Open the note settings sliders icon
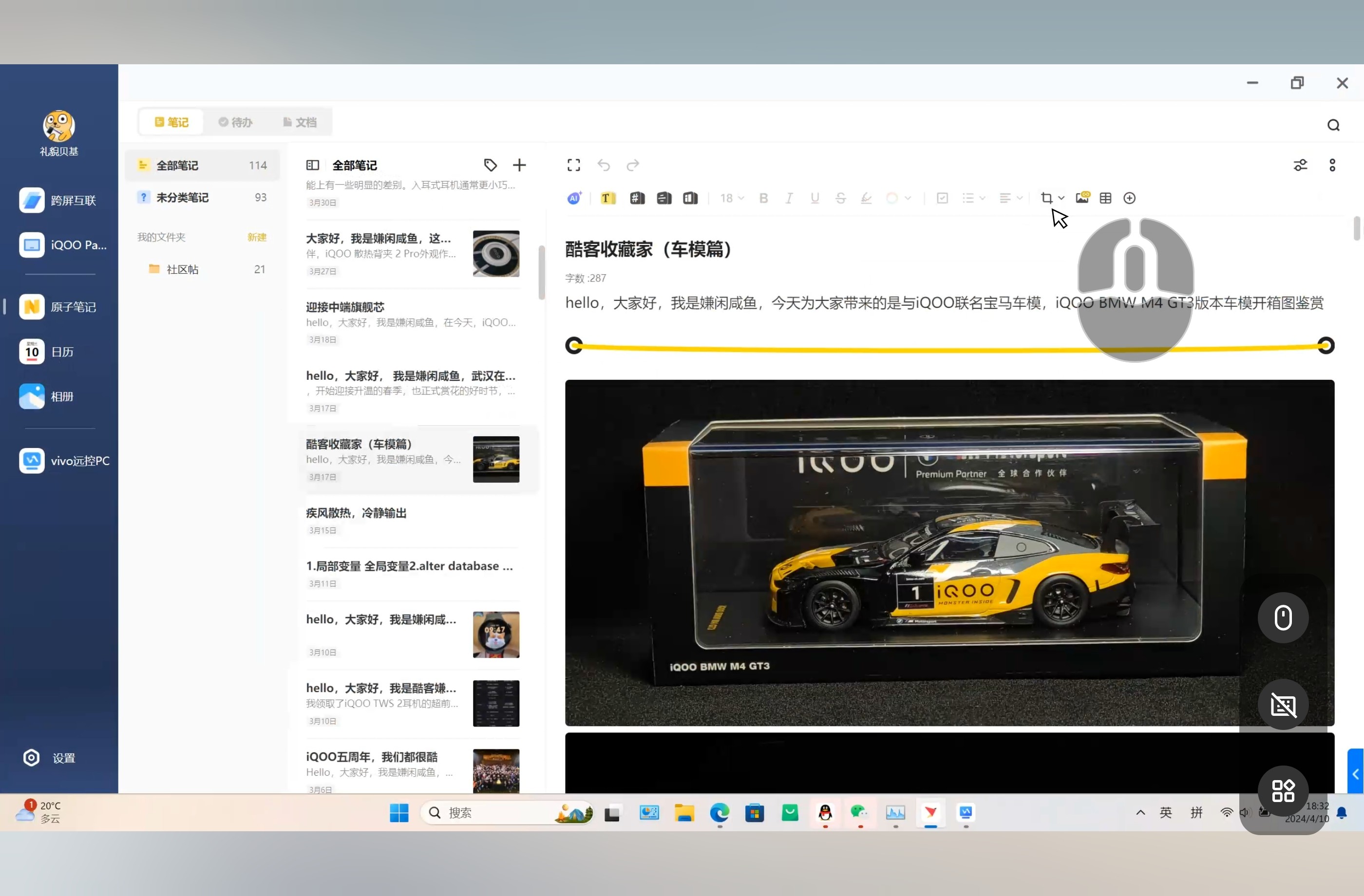Image resolution: width=1364 pixels, height=896 pixels. click(1300, 166)
